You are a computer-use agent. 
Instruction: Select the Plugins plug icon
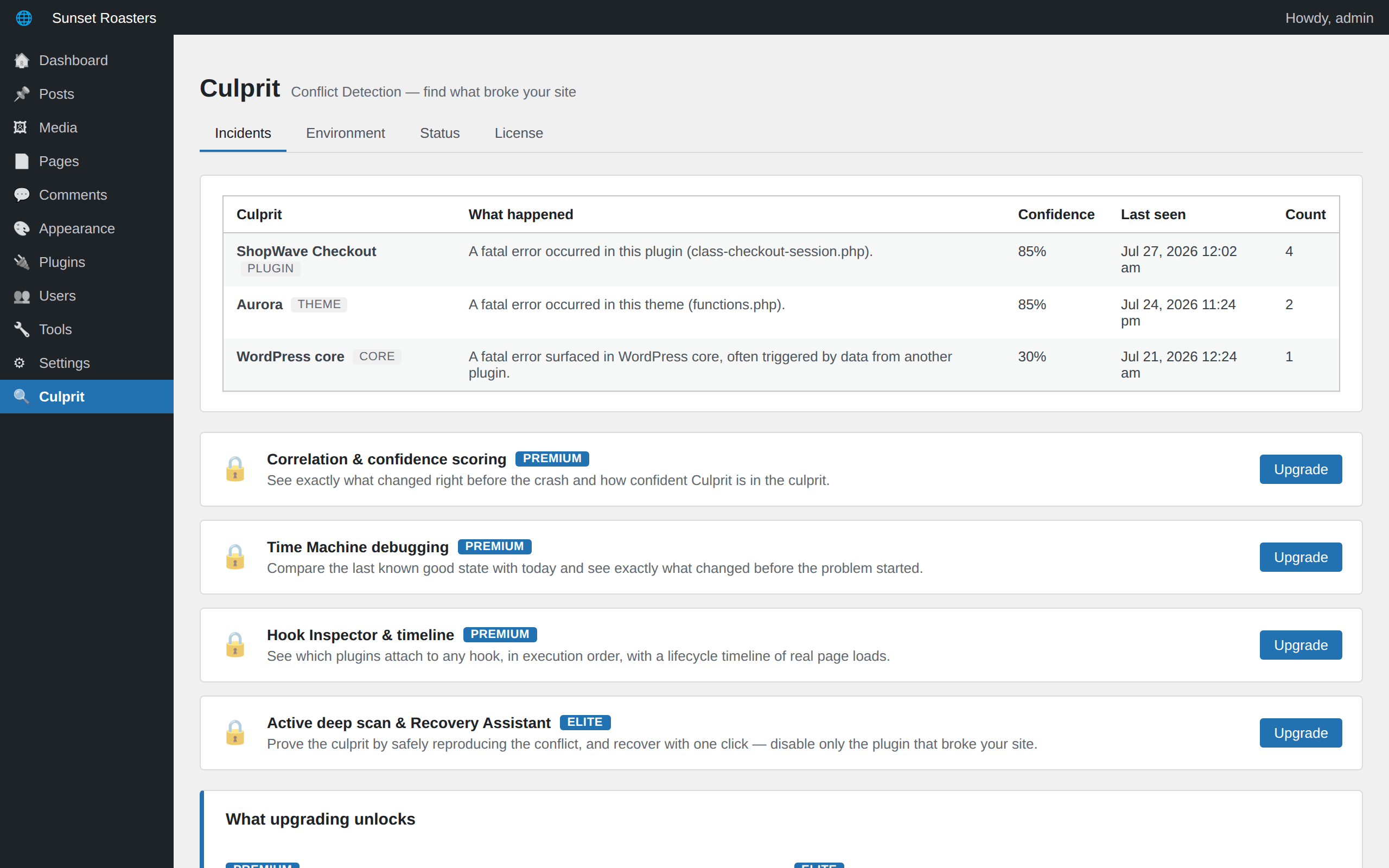tap(21, 263)
